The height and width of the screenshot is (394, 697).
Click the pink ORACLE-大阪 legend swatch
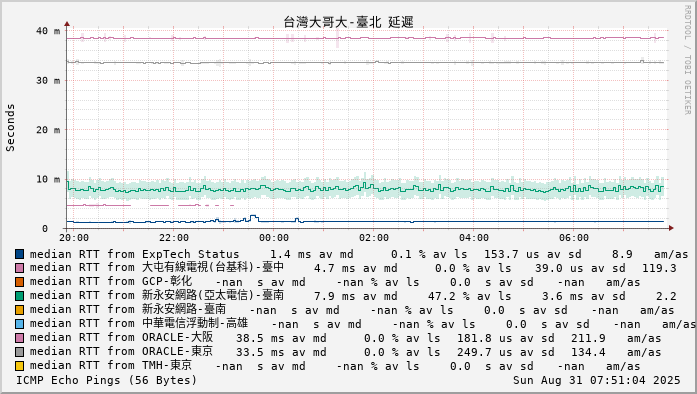click(x=20, y=338)
